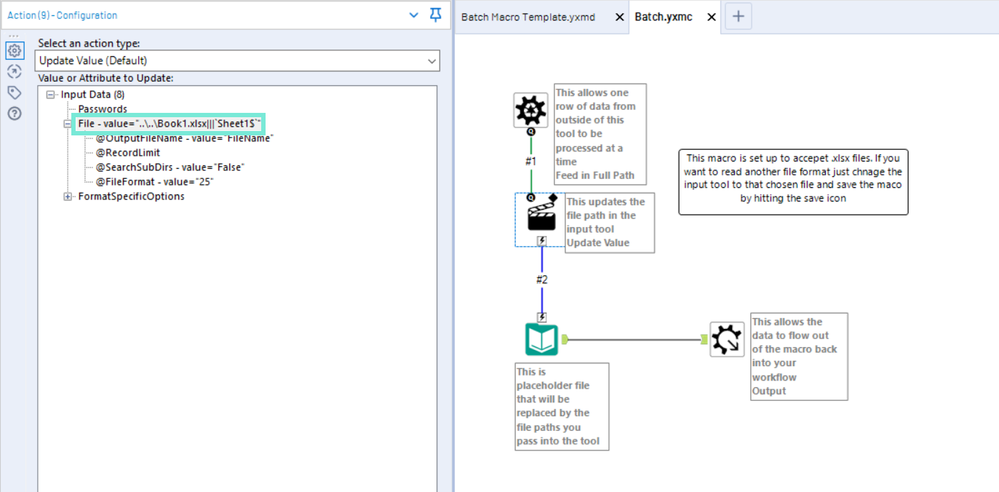Open the configuration panel chevron menu
The height and width of the screenshot is (492, 999).
414,15
